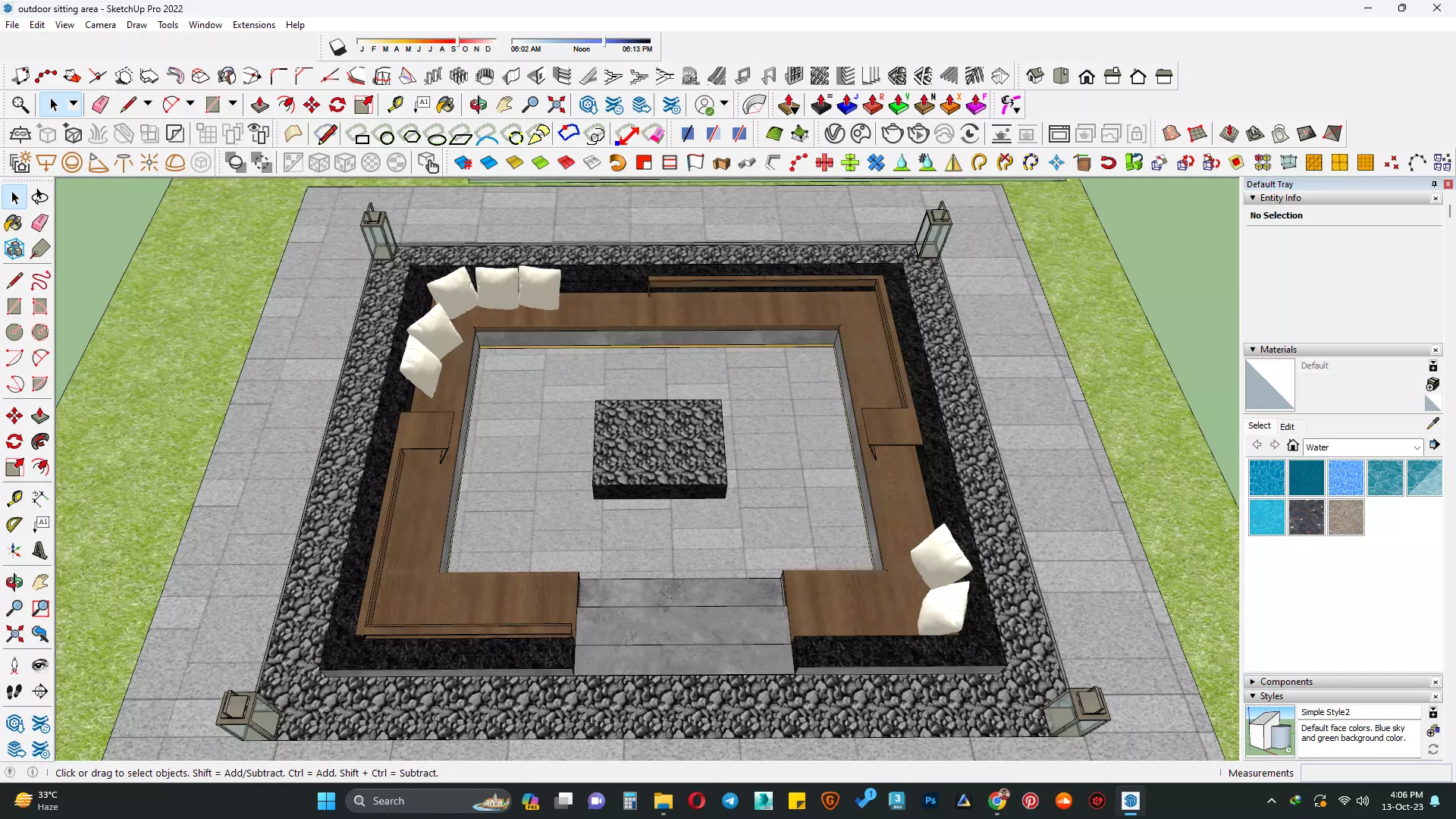This screenshot has width=1456, height=819.
Task: Select the Eraser tool in left toolbar
Action: click(x=40, y=222)
